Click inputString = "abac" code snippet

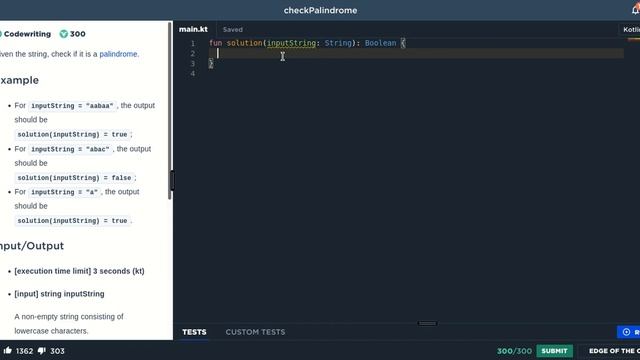click(x=70, y=149)
